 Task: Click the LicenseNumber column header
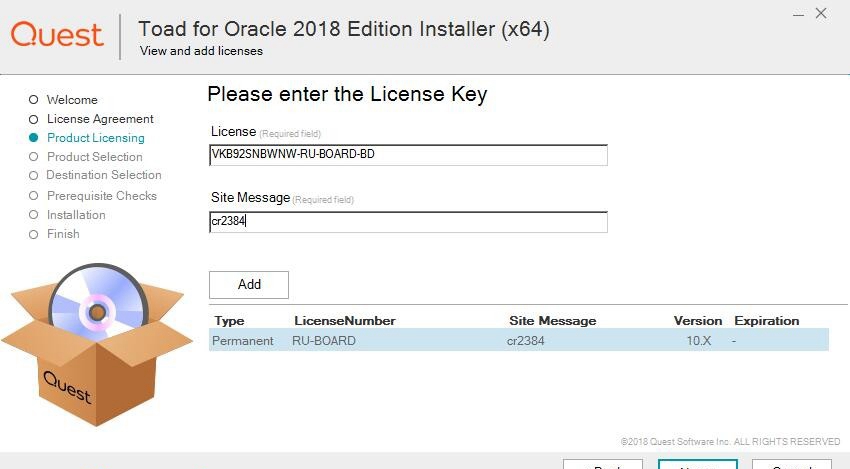tap(345, 320)
